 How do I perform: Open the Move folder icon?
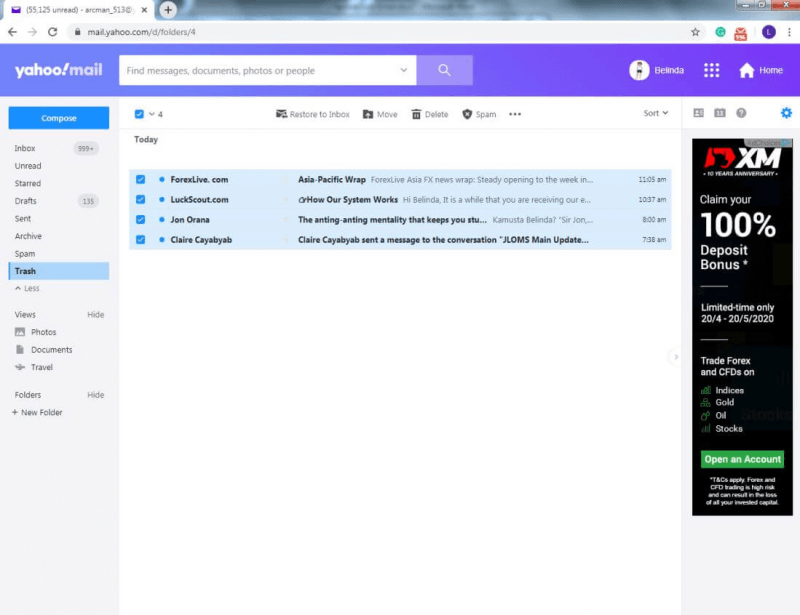click(368, 114)
